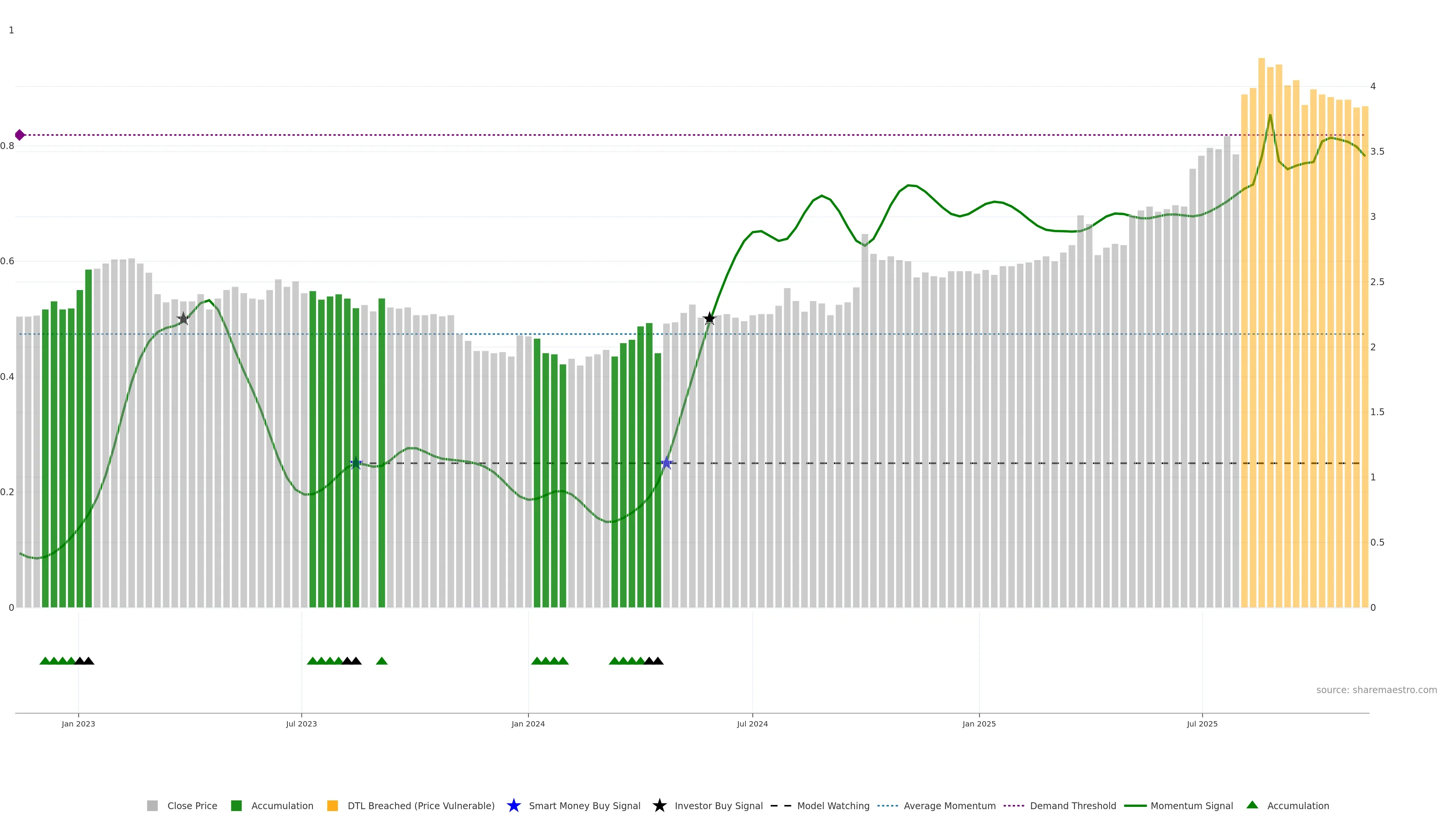Click the blue star marker near Aug 2023
The width and height of the screenshot is (1456, 819).
(x=356, y=463)
